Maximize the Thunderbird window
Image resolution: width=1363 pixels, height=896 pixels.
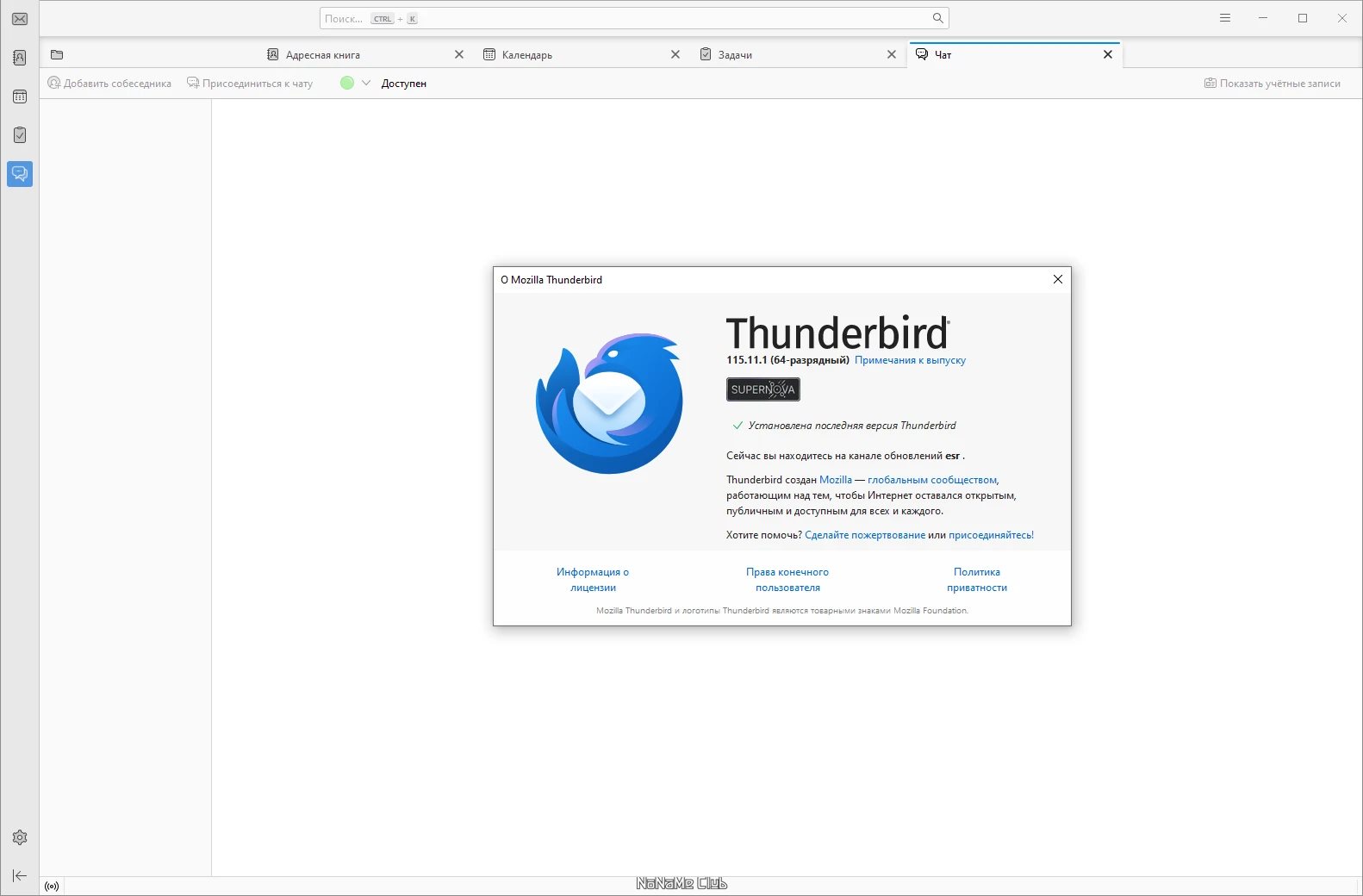pos(1303,18)
